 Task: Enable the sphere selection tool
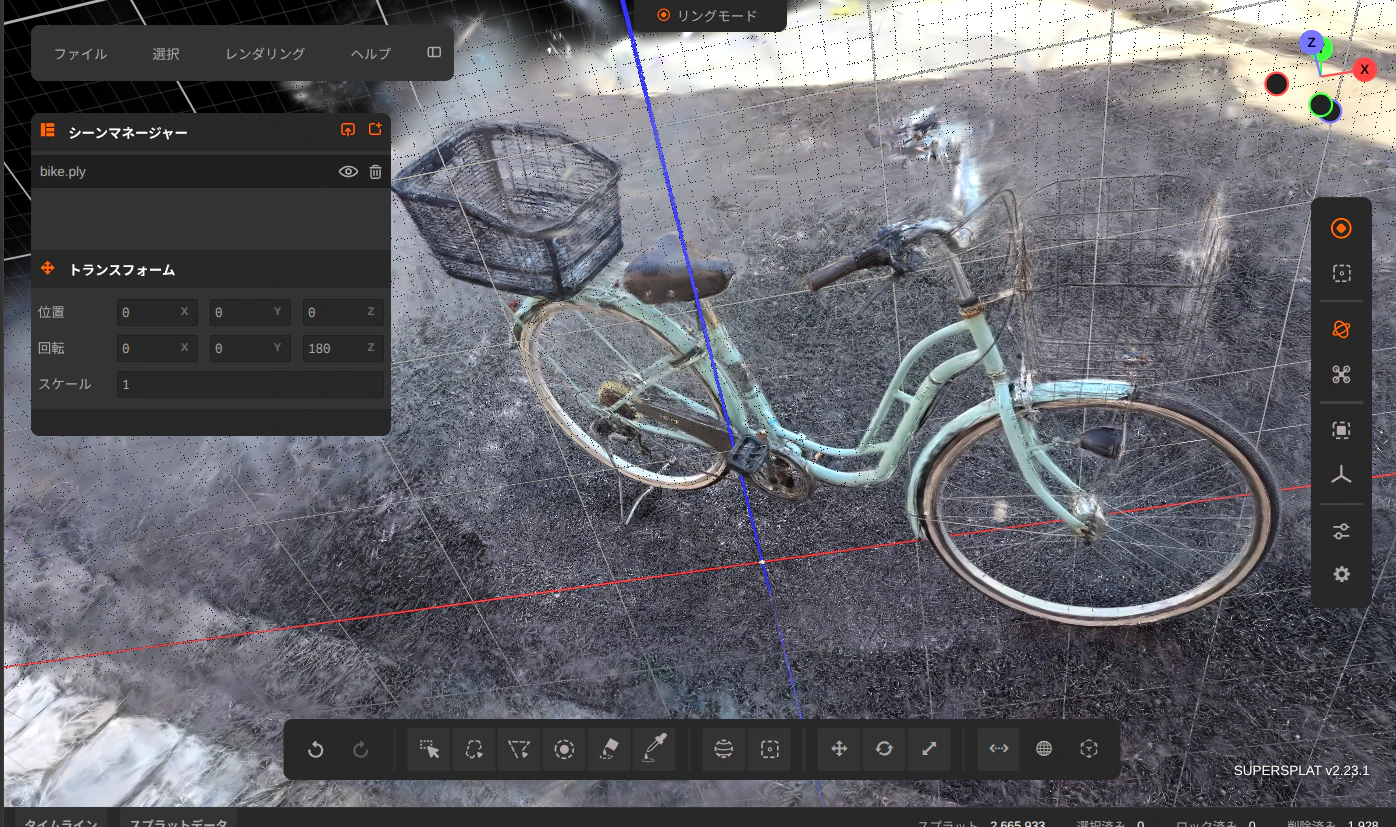pyautogui.click(x=724, y=749)
